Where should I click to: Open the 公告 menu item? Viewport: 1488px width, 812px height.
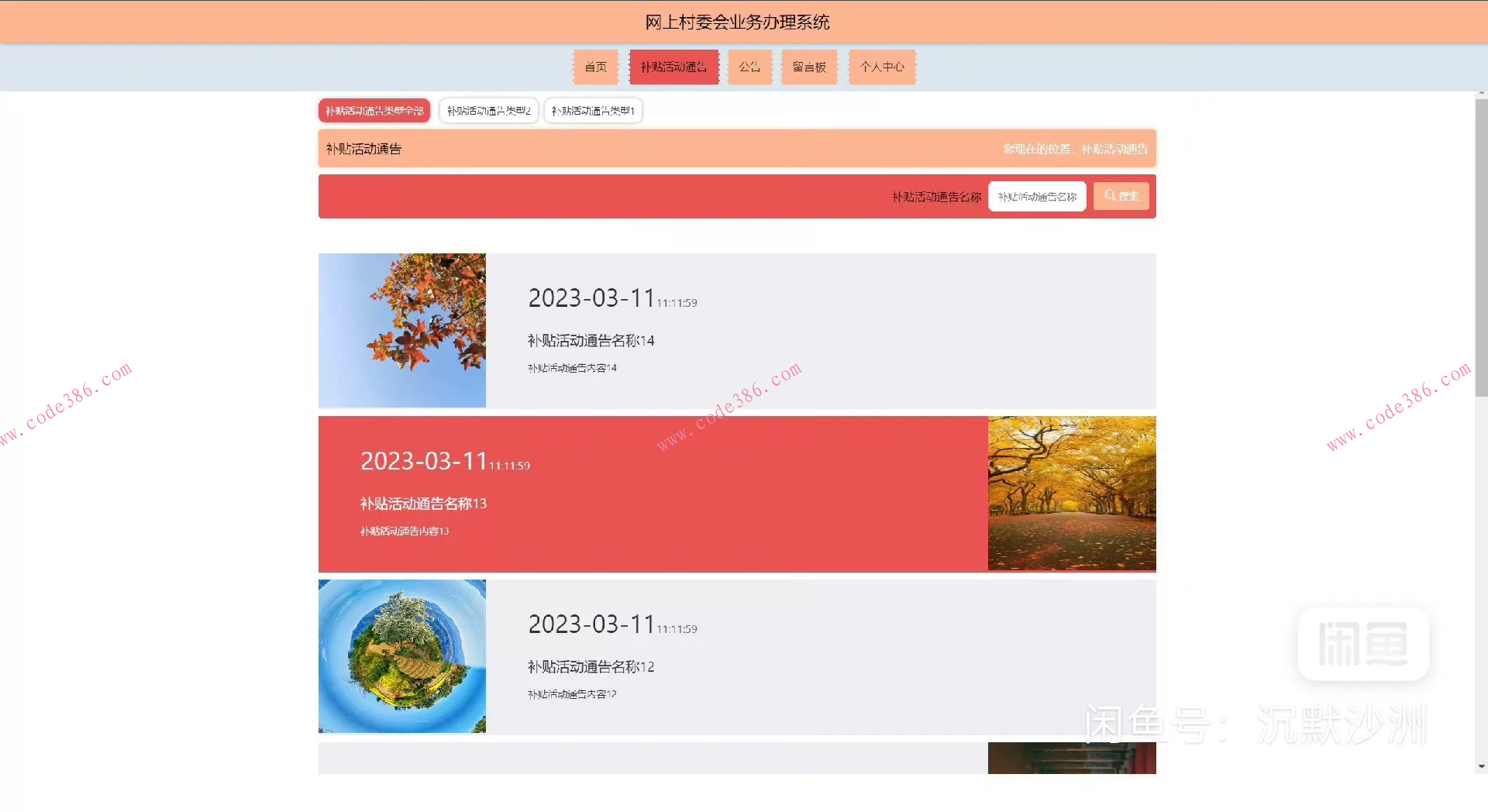point(749,67)
